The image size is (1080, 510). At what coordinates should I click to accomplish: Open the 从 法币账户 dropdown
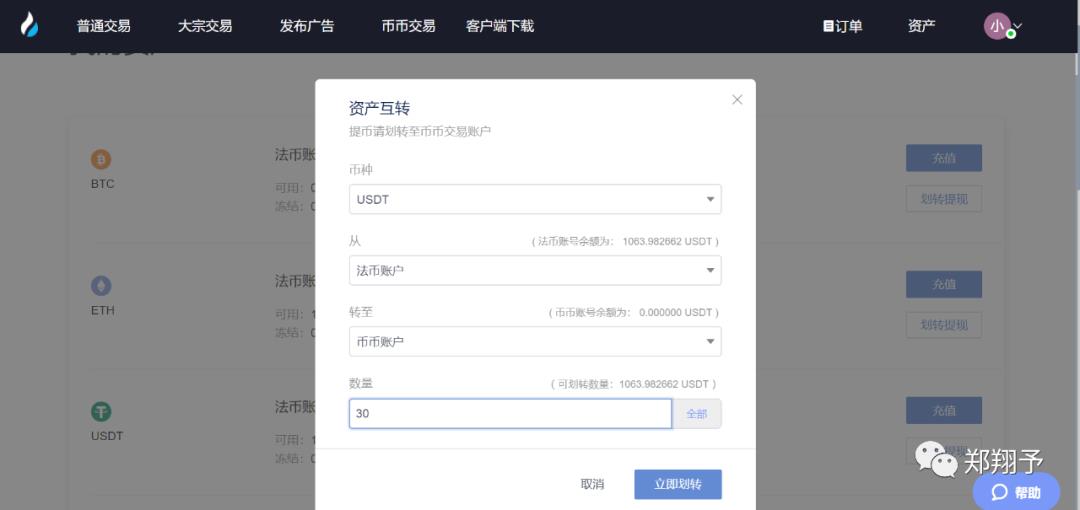coord(535,270)
